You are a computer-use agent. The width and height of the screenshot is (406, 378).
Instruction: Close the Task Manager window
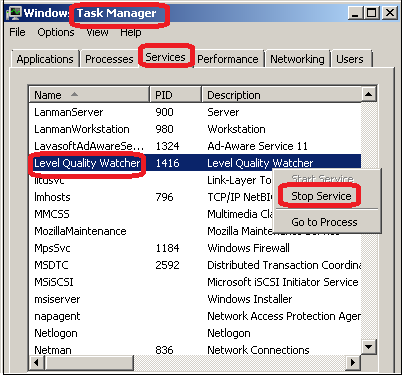(389, 13)
